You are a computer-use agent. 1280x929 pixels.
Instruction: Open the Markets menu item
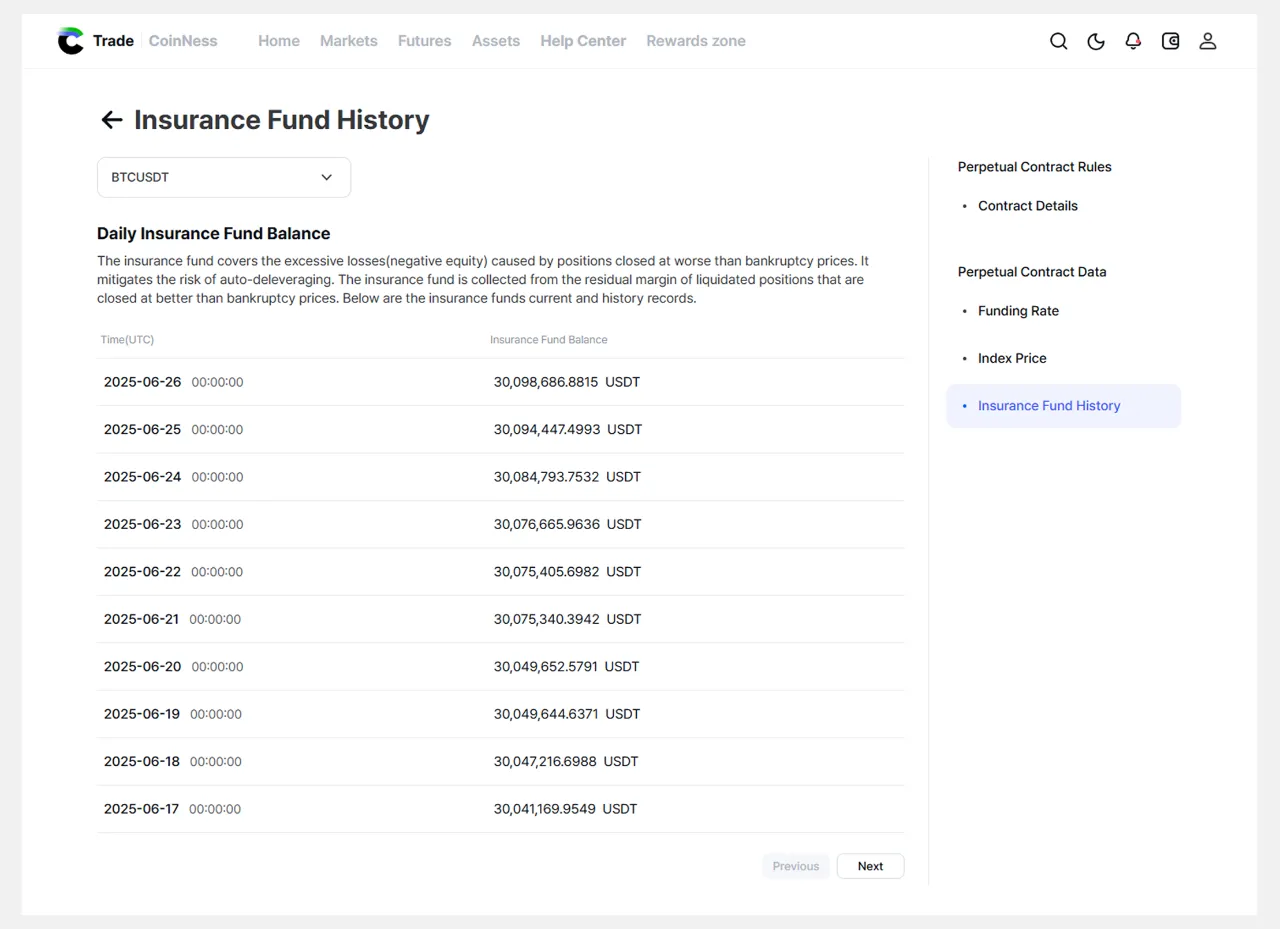pos(348,41)
